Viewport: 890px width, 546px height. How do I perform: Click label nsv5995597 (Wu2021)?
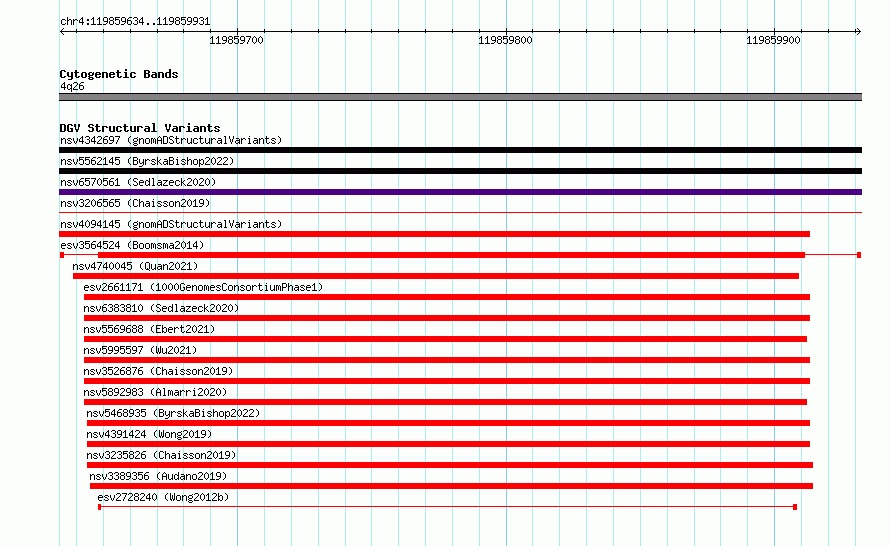(x=140, y=350)
